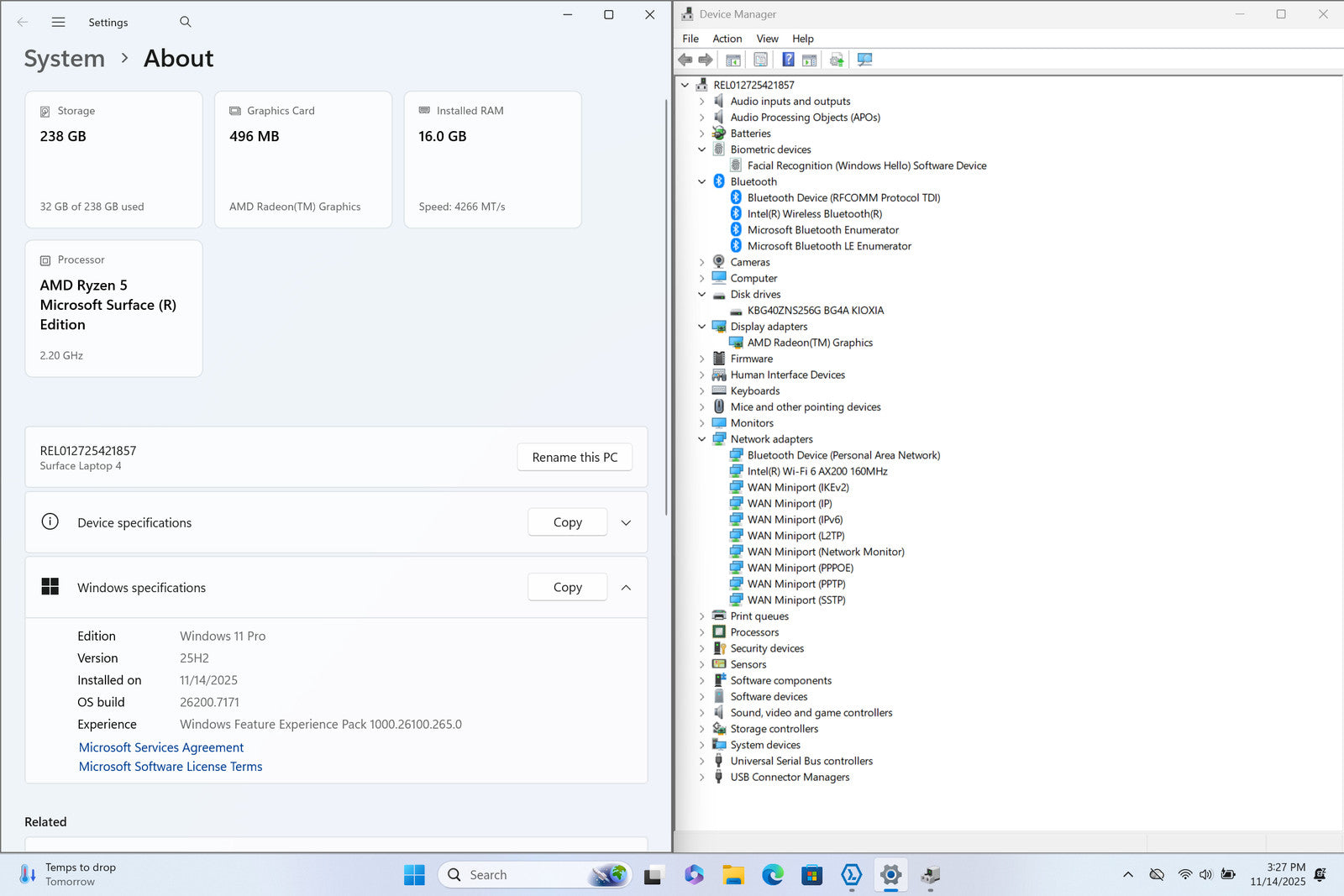
Task: Open the Settings hamburger navigation menu
Action: click(x=58, y=22)
